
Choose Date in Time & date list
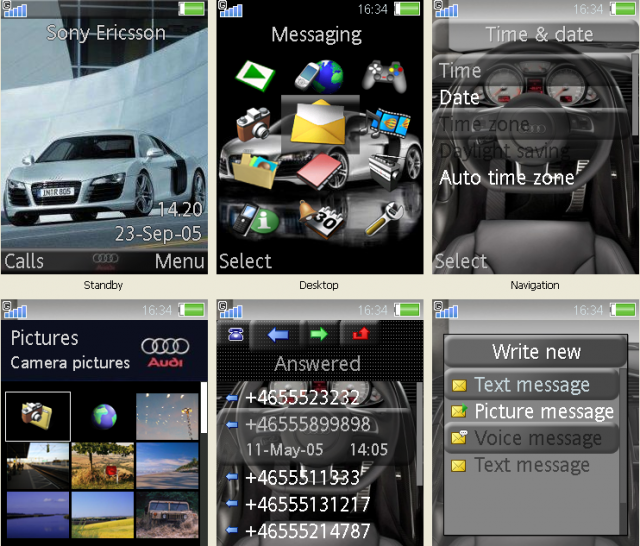(x=533, y=98)
